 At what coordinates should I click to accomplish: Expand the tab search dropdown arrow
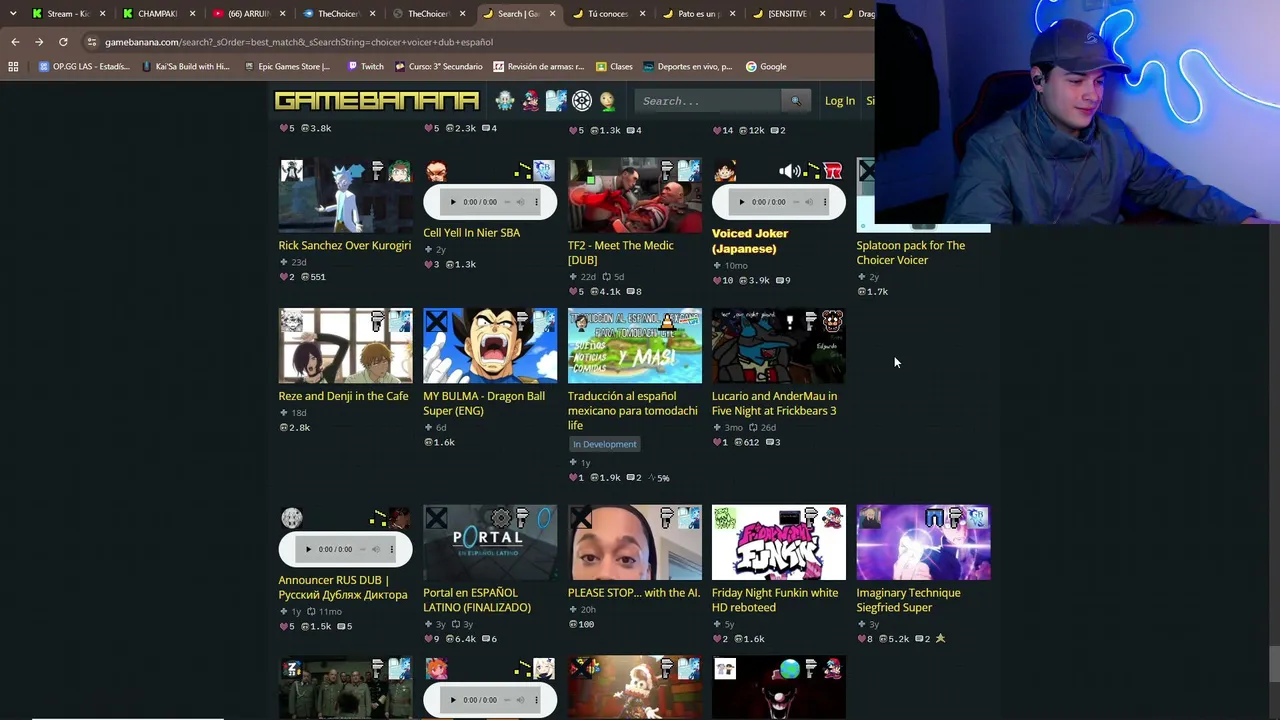click(x=13, y=13)
